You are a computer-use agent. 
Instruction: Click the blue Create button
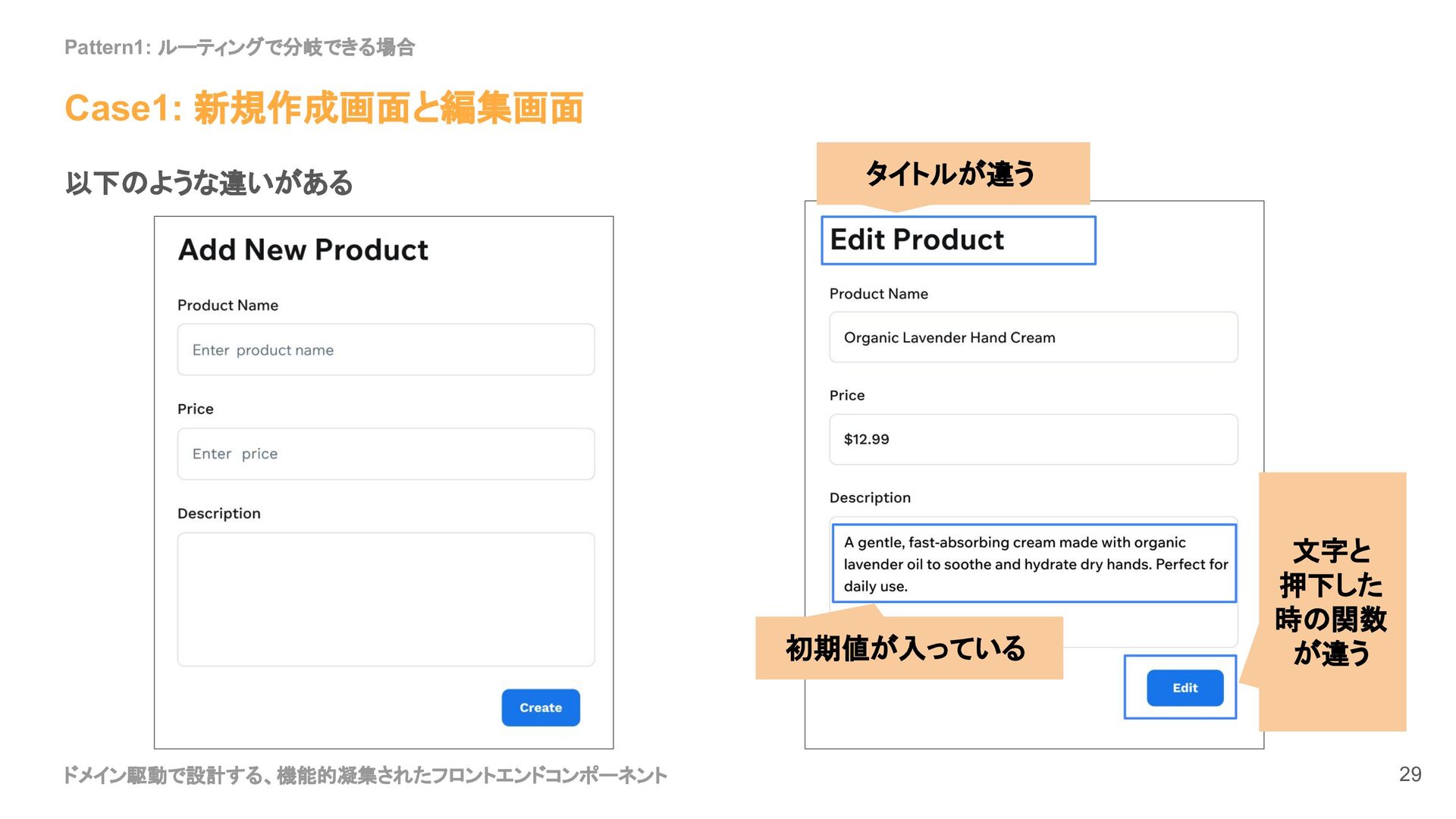541,708
